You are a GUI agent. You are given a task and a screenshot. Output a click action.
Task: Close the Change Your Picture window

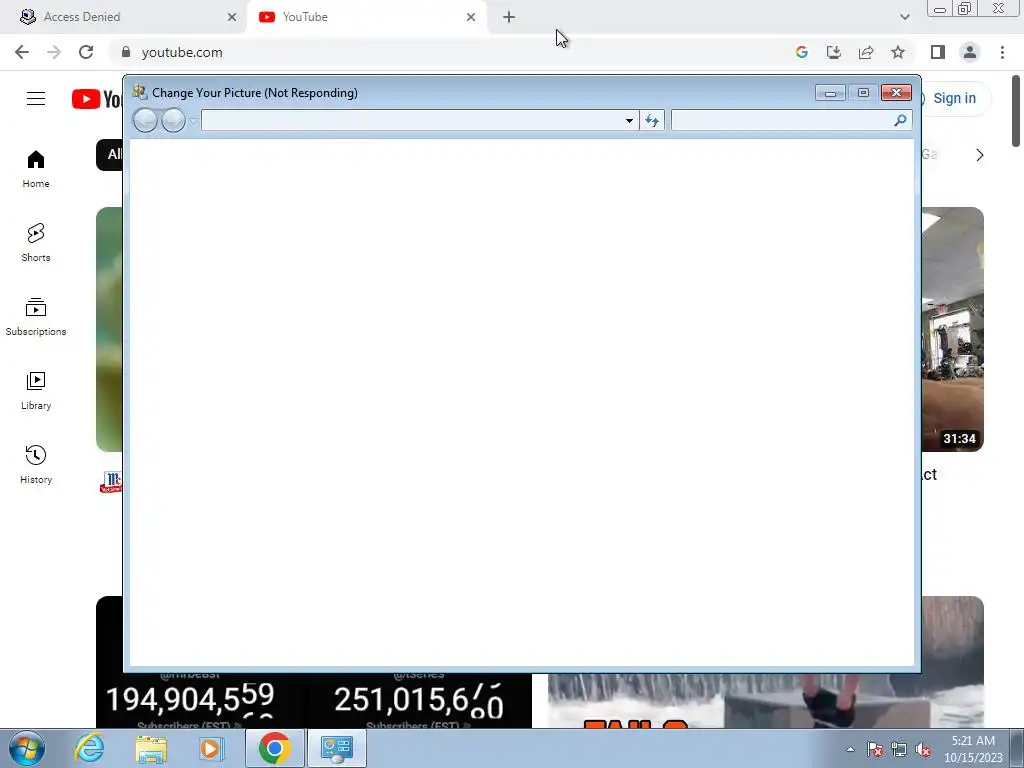point(896,93)
